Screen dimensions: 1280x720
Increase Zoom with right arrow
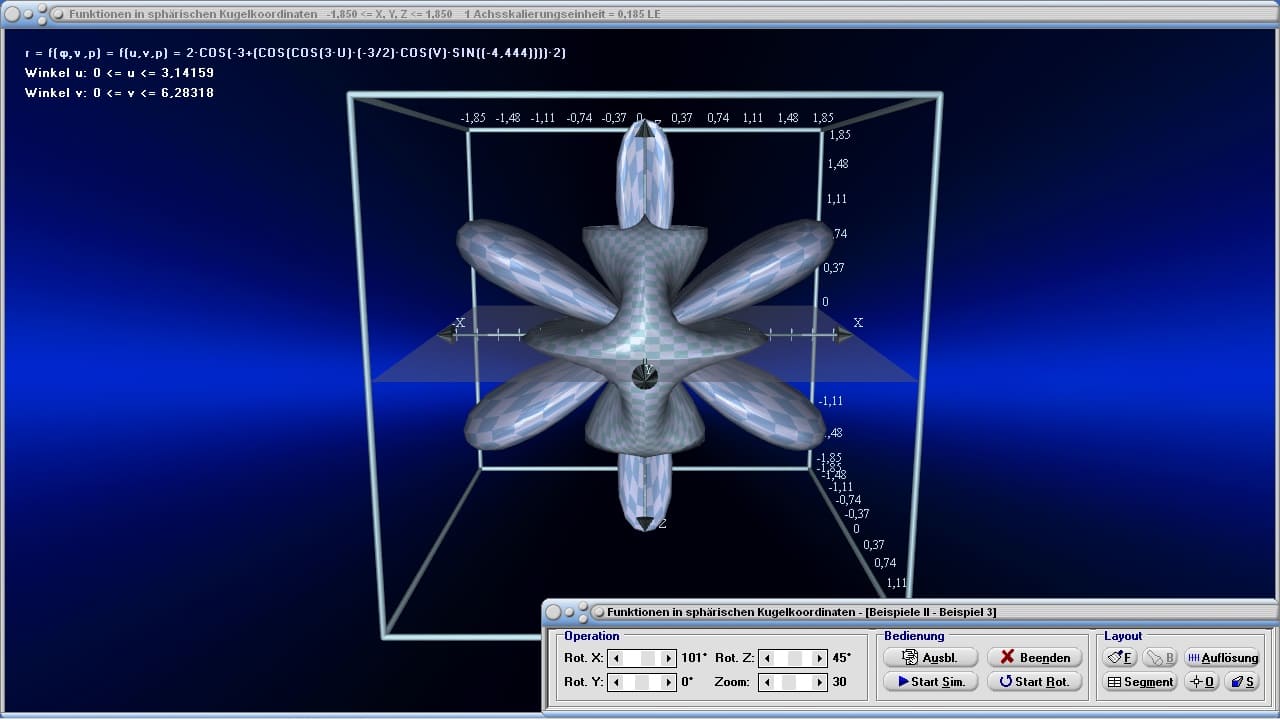point(819,682)
